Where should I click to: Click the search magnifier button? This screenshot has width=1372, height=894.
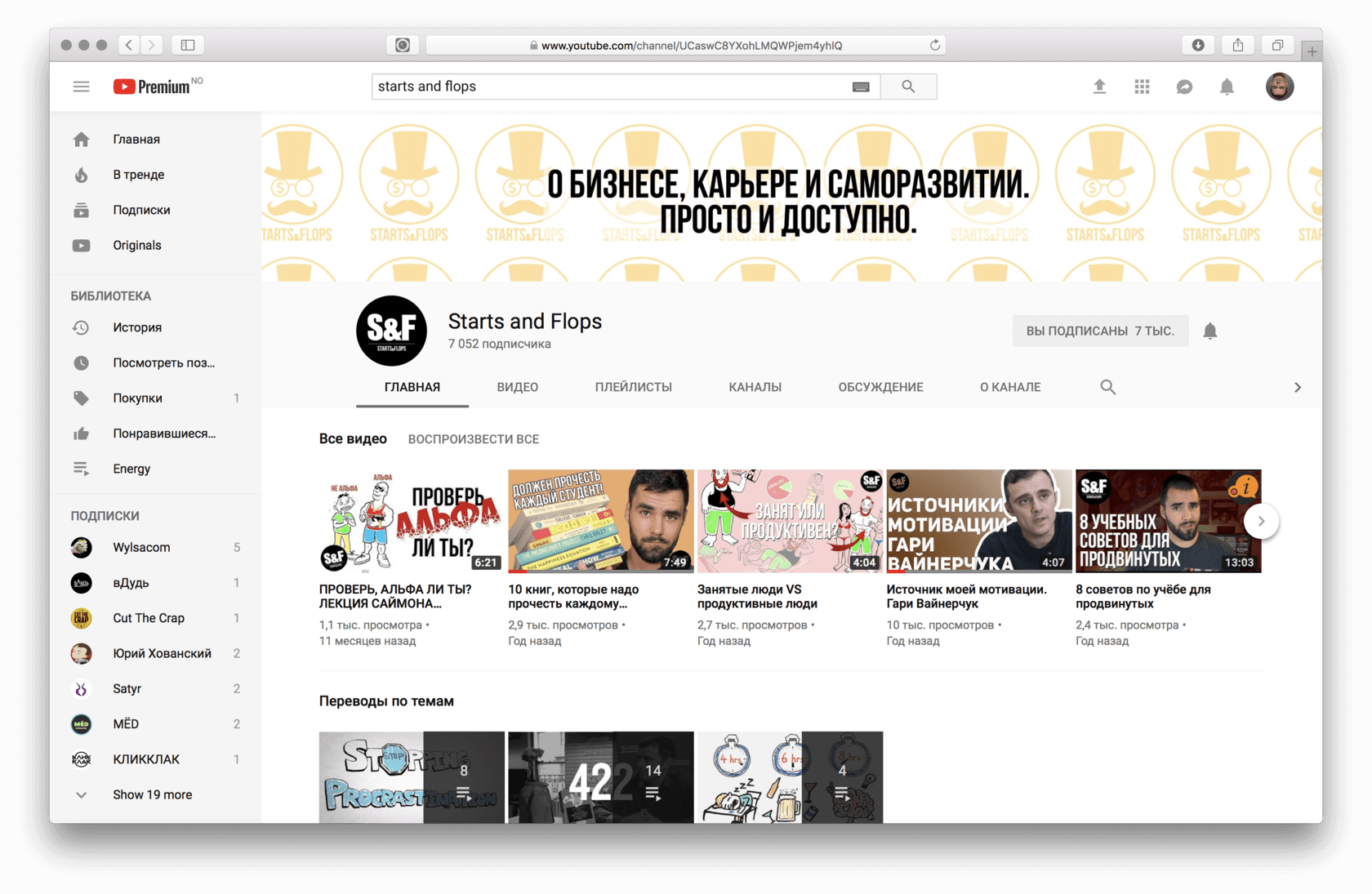[908, 87]
